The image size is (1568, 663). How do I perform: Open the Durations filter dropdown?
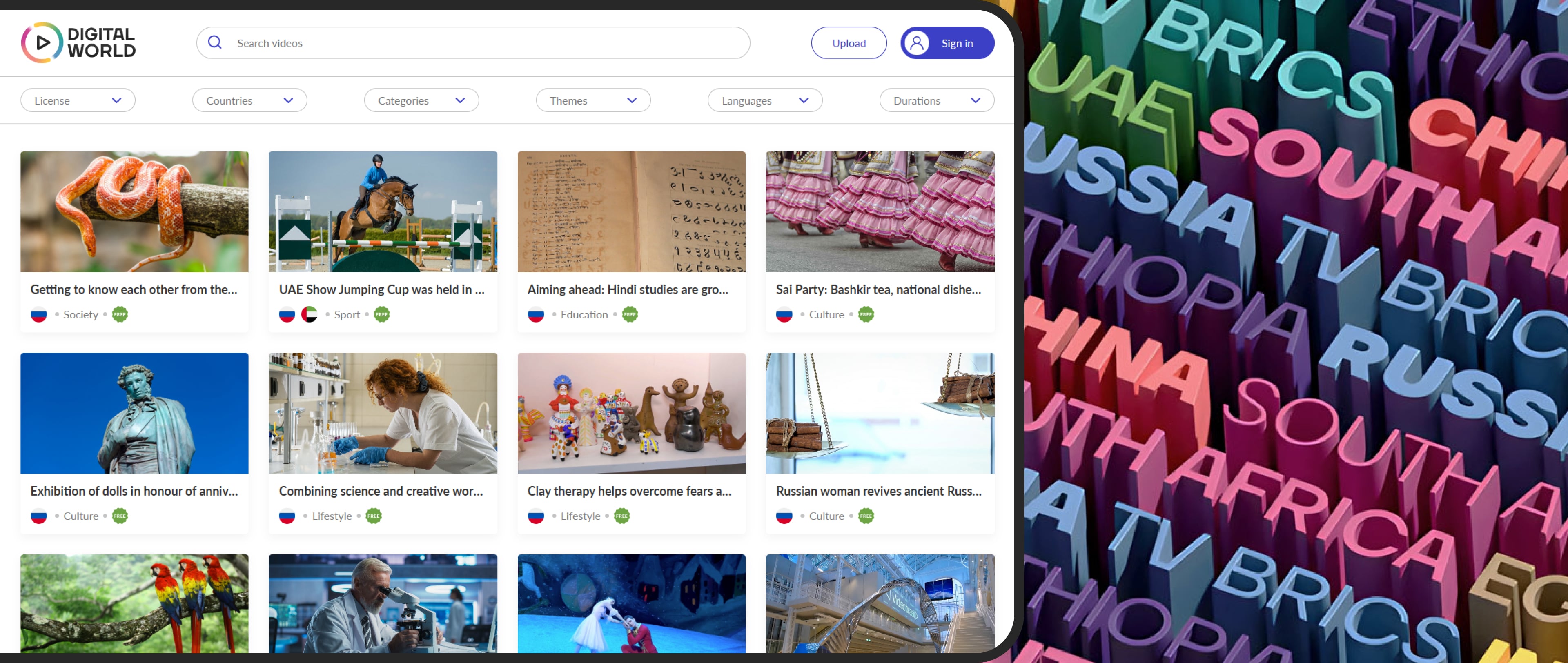click(937, 100)
